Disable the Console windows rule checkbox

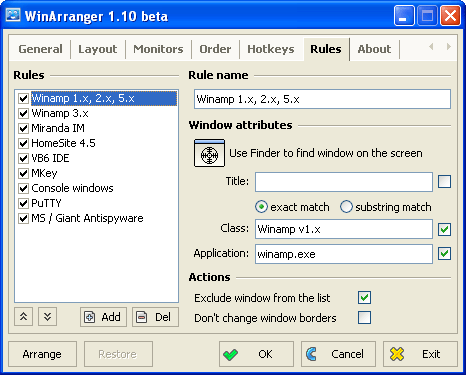pos(23,188)
